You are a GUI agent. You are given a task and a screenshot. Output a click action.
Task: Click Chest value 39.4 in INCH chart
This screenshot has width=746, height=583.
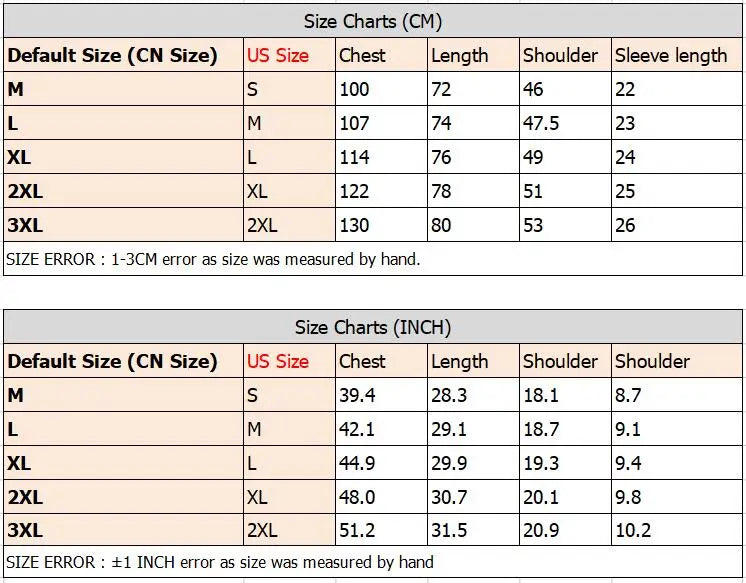pos(357,395)
